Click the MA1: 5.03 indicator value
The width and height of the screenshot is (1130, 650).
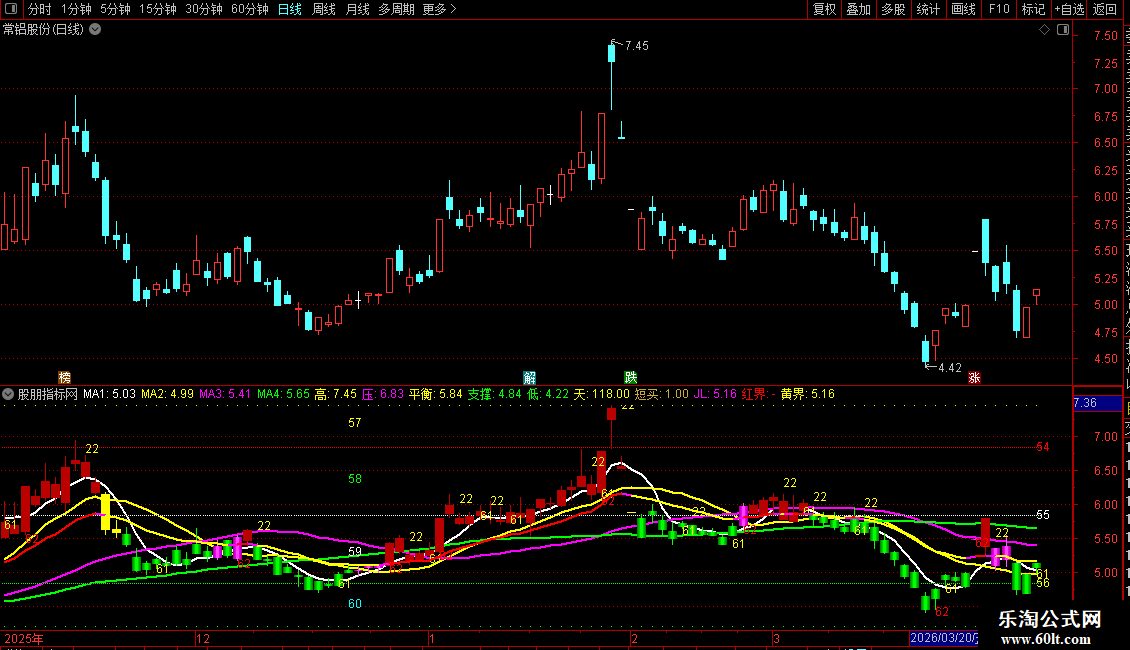tap(110, 394)
